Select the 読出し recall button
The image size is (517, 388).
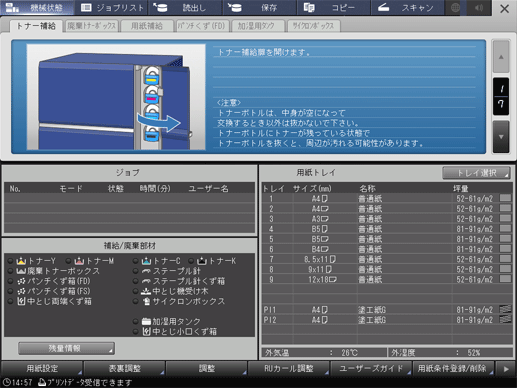pos(185,7)
